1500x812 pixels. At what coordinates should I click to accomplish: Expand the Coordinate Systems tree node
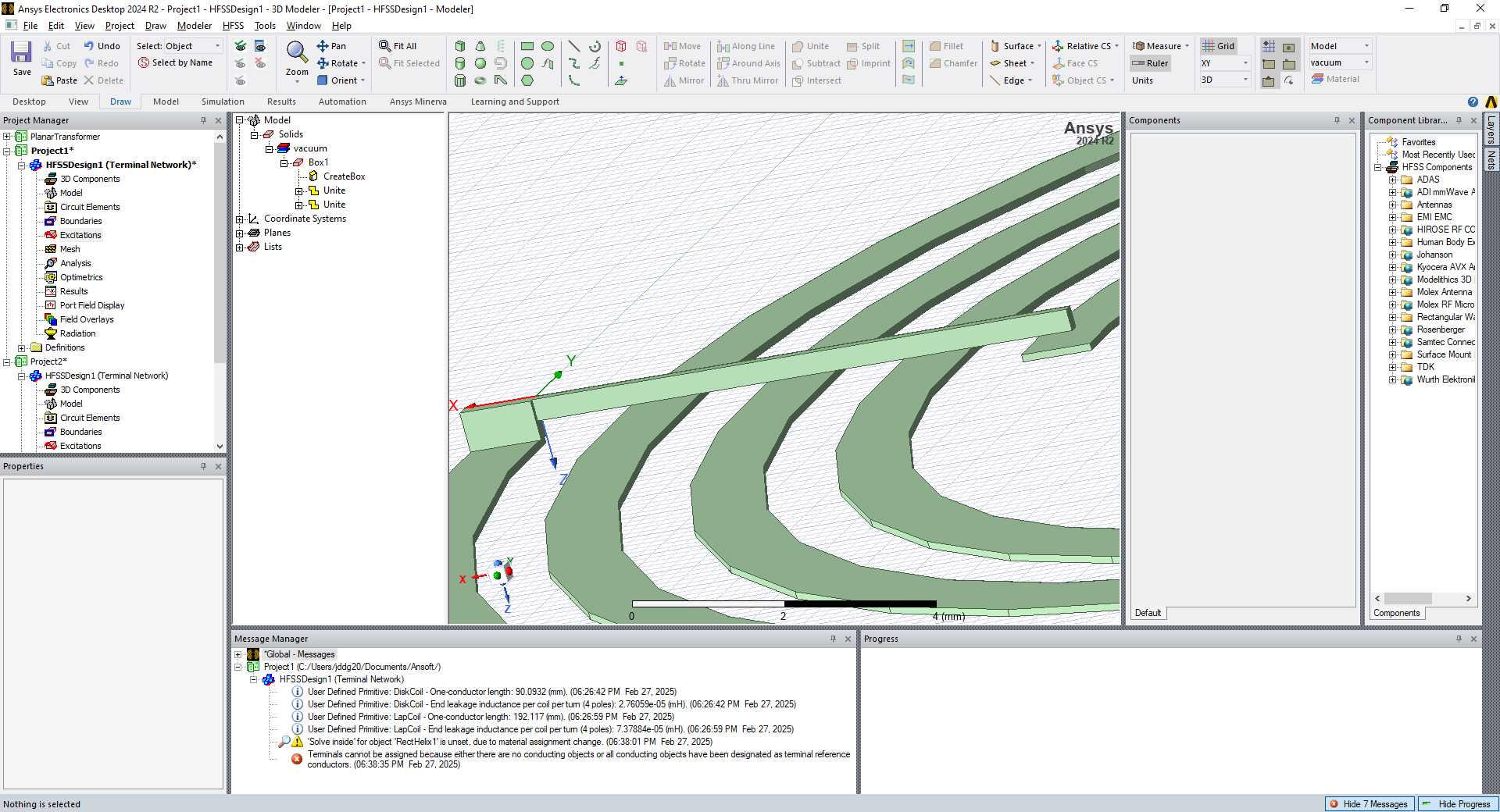tap(240, 219)
